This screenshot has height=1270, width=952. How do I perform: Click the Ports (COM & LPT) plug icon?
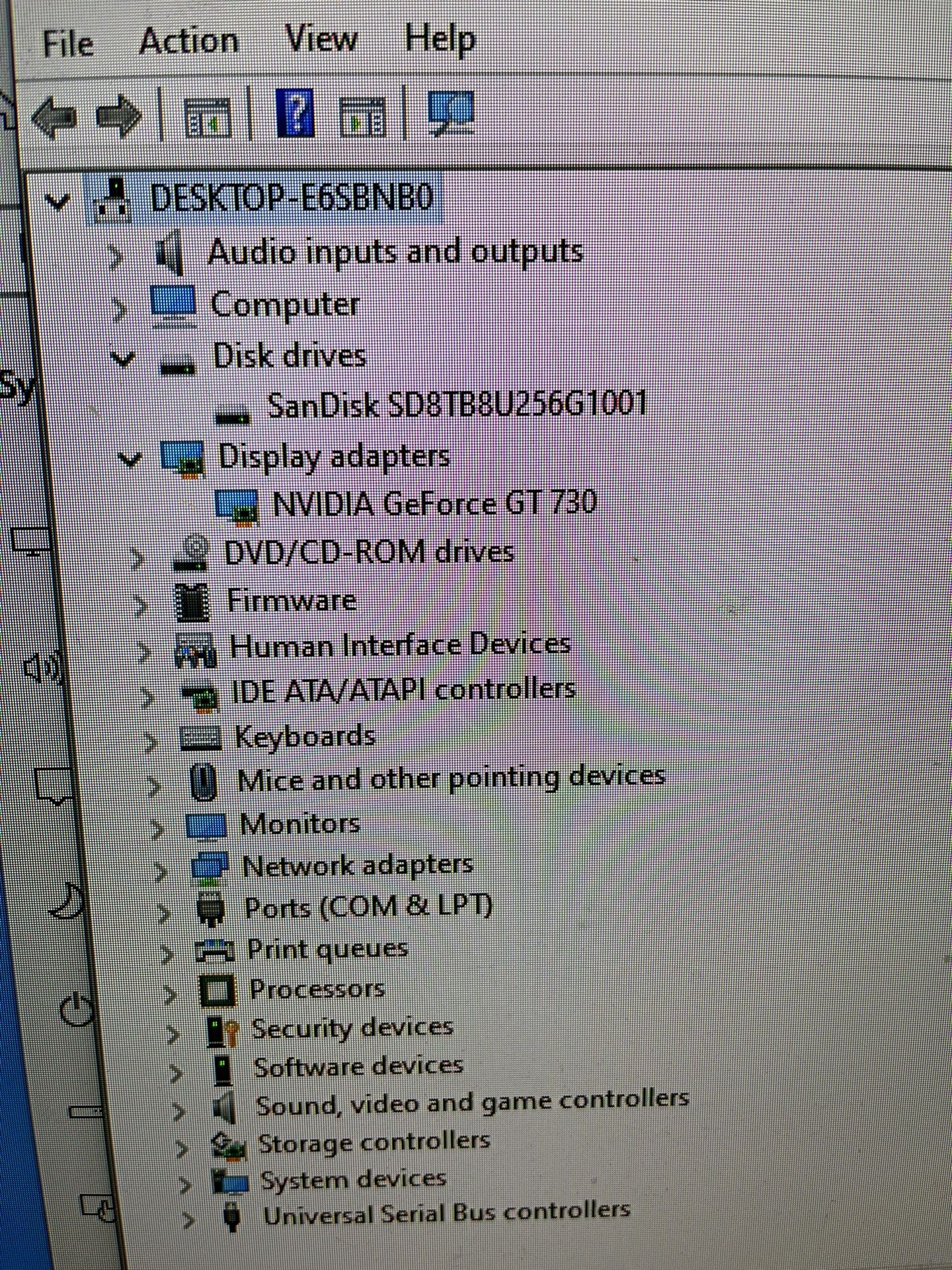(x=212, y=909)
